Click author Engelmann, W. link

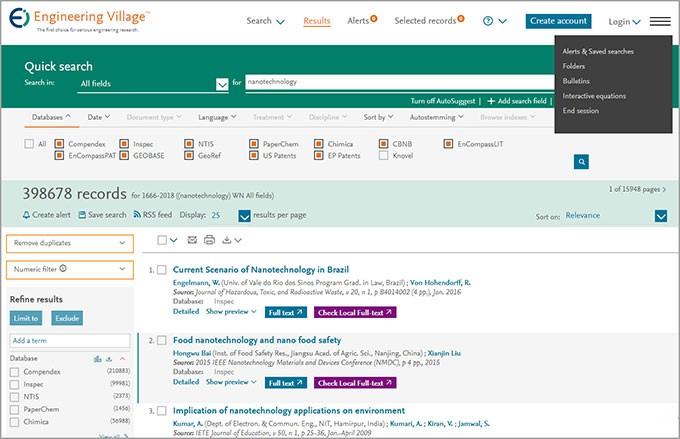pos(196,283)
